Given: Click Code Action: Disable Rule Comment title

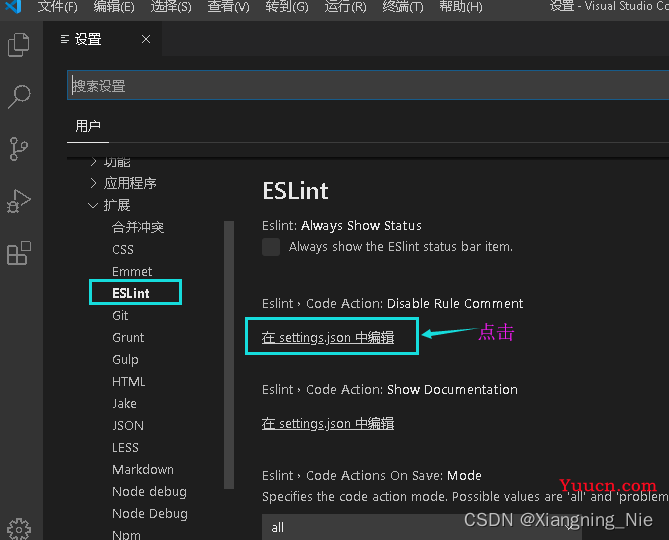Looking at the screenshot, I should pyautogui.click(x=393, y=303).
